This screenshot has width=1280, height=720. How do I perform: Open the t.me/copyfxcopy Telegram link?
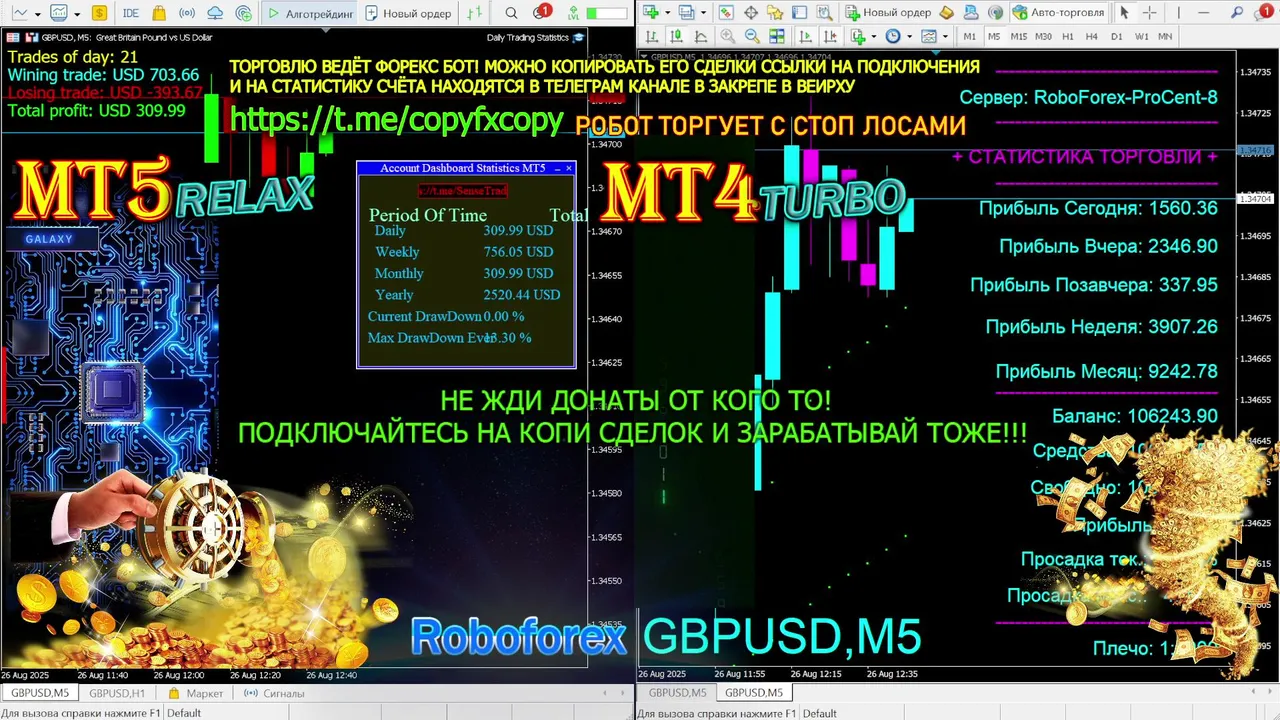(396, 118)
